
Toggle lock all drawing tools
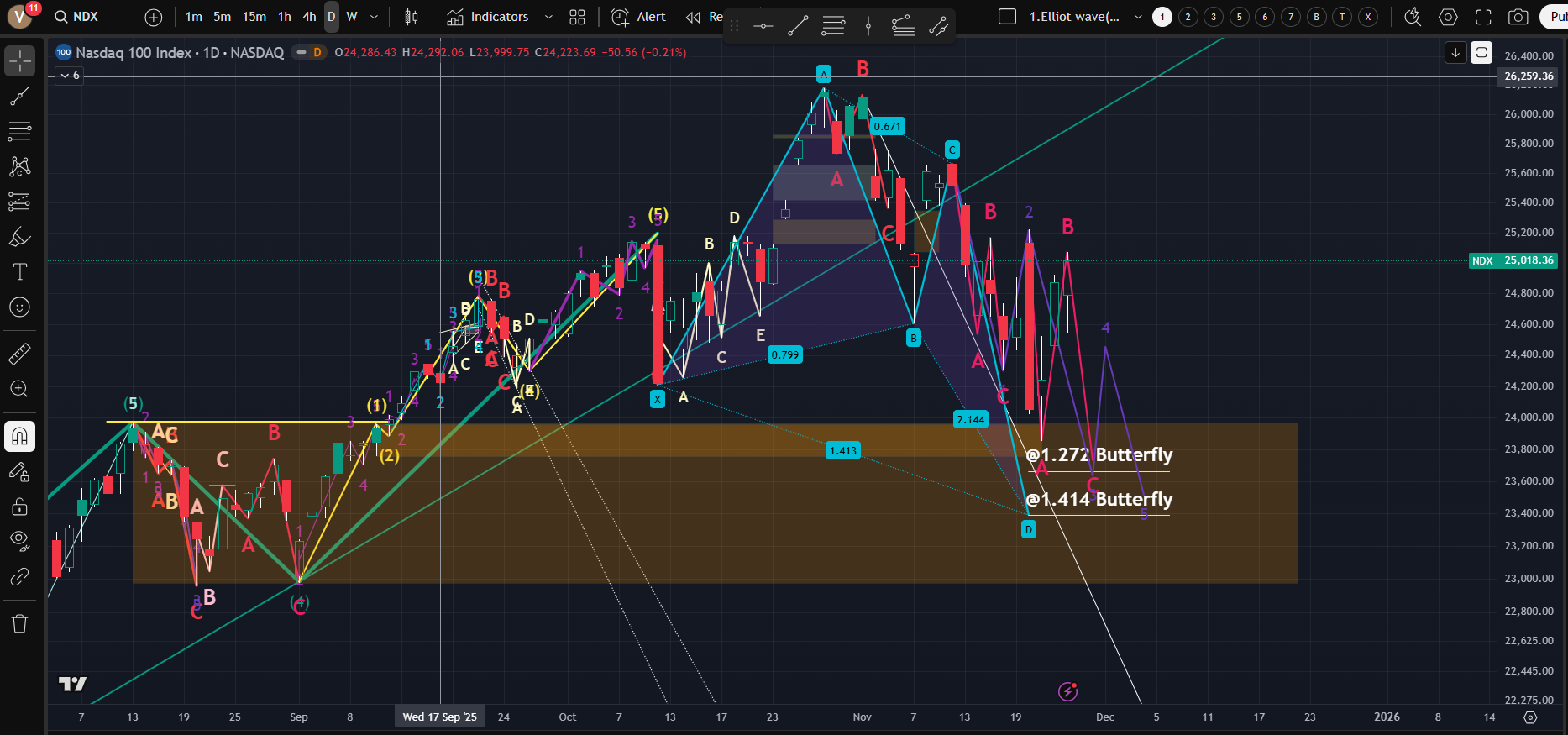(x=19, y=507)
